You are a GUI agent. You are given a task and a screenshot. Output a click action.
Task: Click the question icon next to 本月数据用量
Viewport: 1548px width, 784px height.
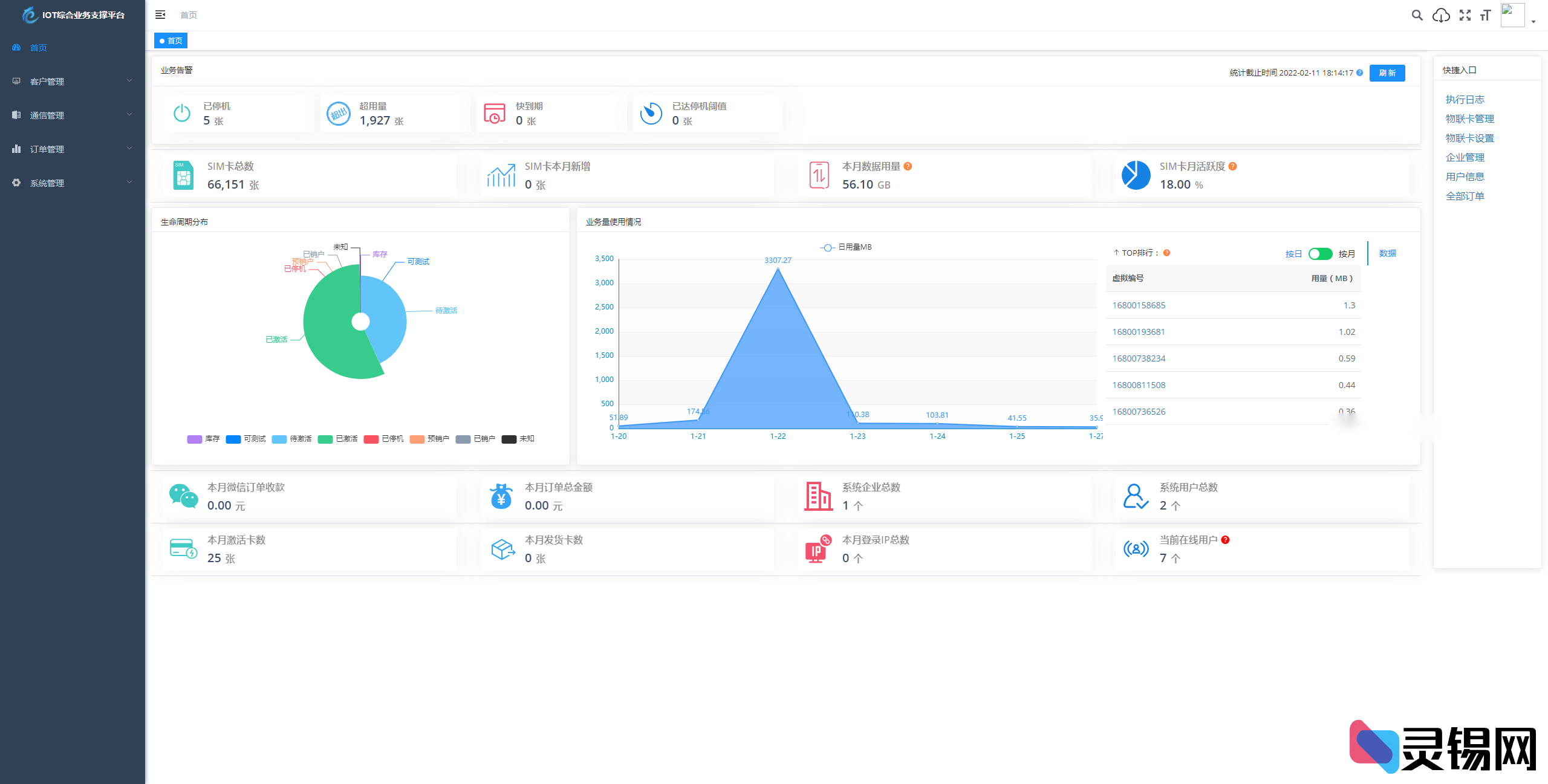908,166
